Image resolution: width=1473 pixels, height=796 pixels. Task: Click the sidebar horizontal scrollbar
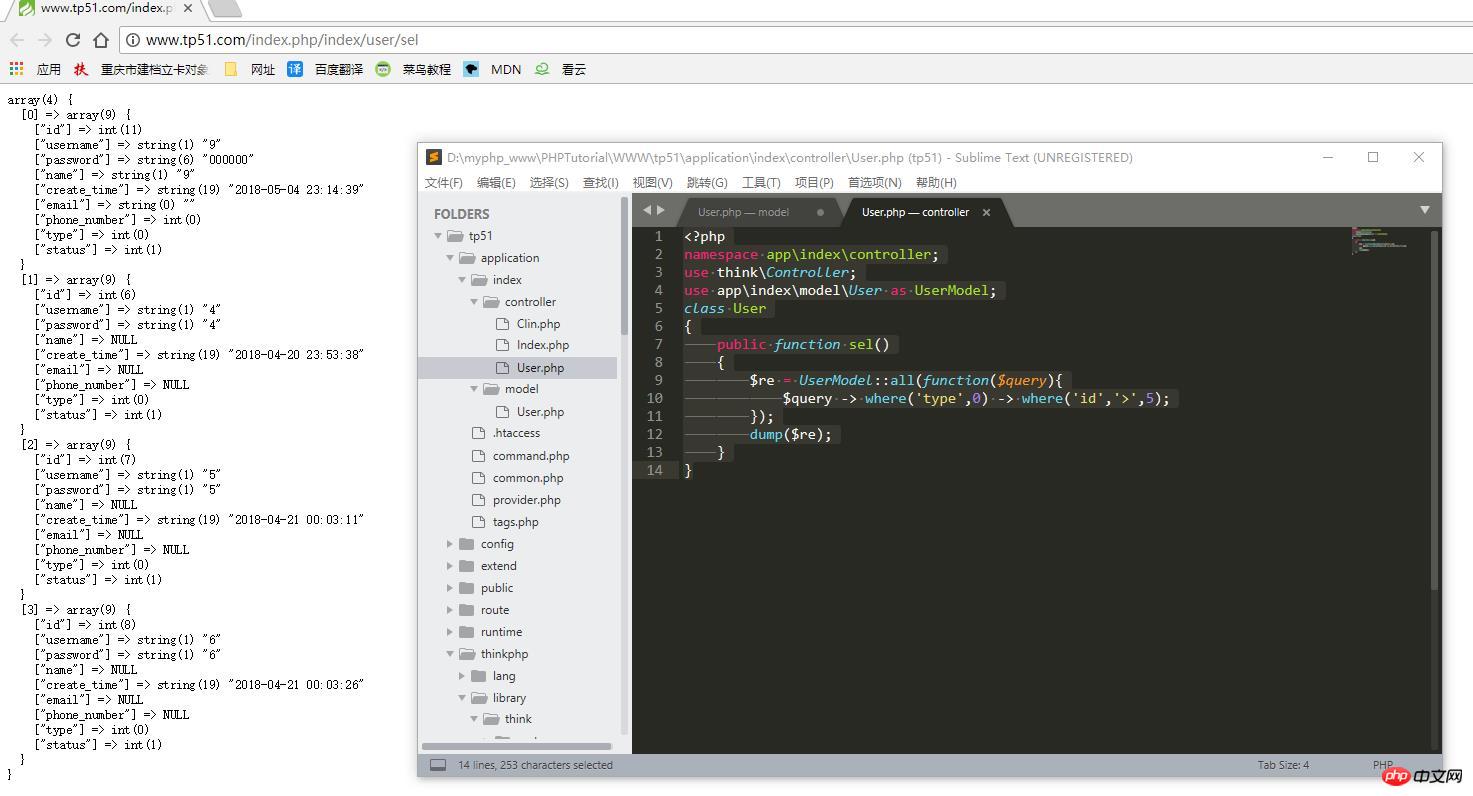coord(516,746)
